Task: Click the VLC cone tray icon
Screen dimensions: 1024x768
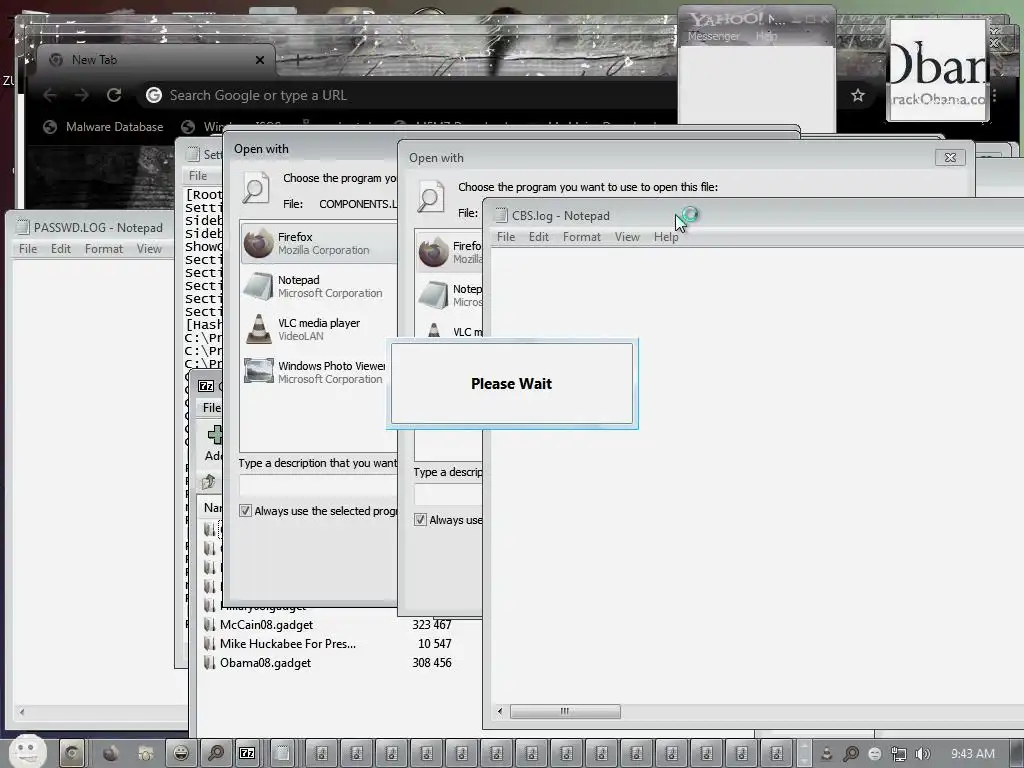Action: point(826,754)
